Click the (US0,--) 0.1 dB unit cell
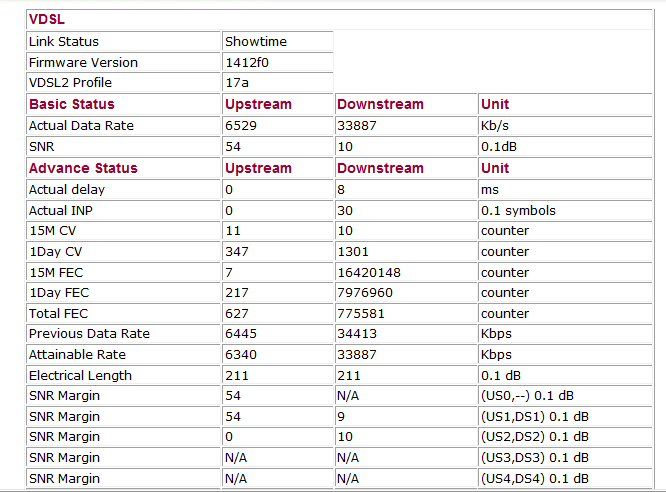 (x=527, y=396)
